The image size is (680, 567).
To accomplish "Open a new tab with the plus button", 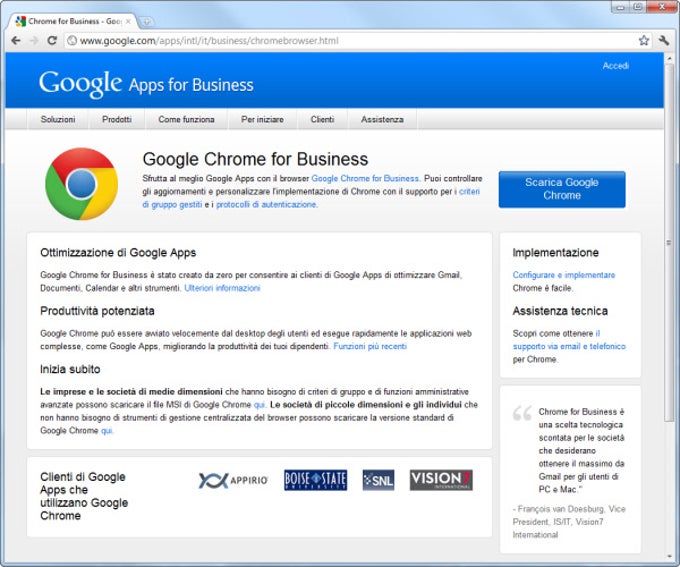I will point(147,21).
